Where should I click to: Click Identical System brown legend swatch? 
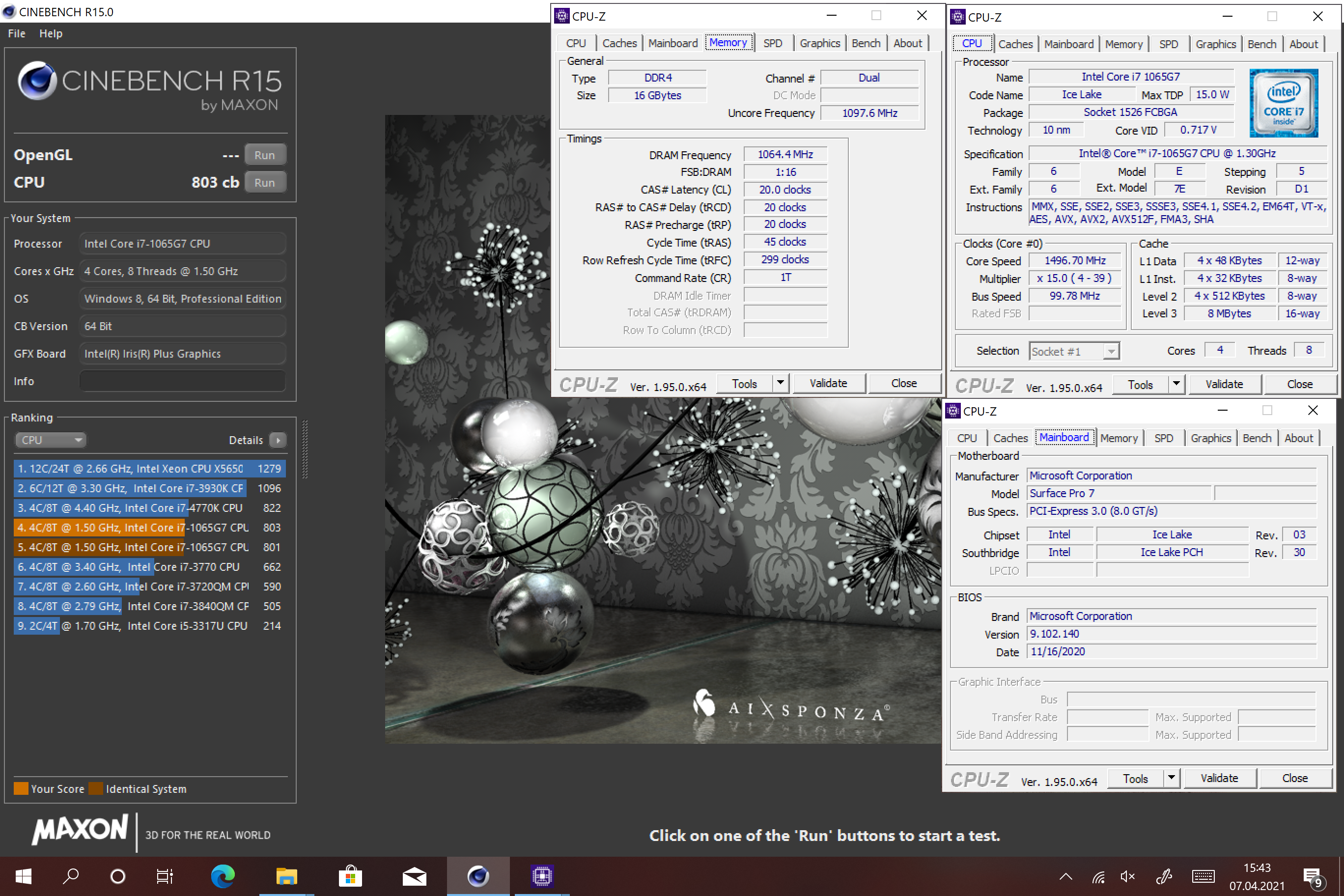pos(96,788)
